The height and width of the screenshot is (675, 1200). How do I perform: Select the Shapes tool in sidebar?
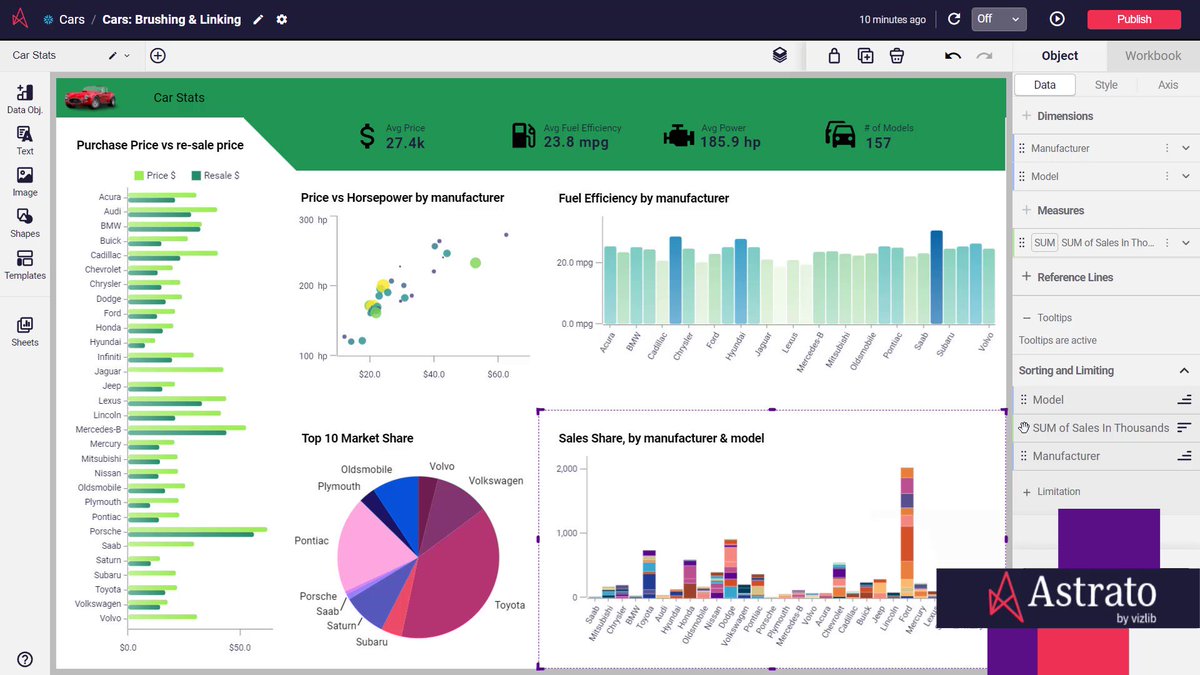[25, 223]
